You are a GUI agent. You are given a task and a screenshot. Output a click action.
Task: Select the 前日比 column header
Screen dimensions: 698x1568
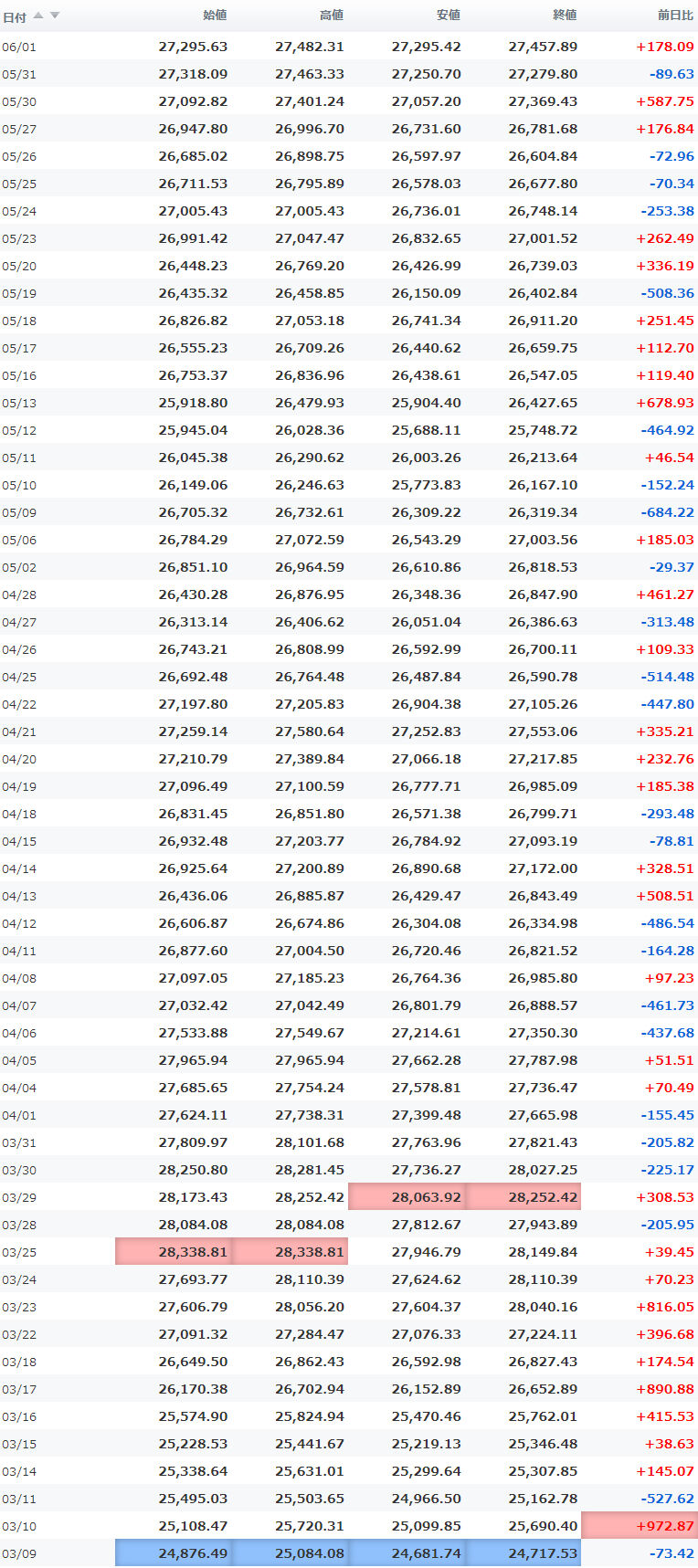coord(676,16)
